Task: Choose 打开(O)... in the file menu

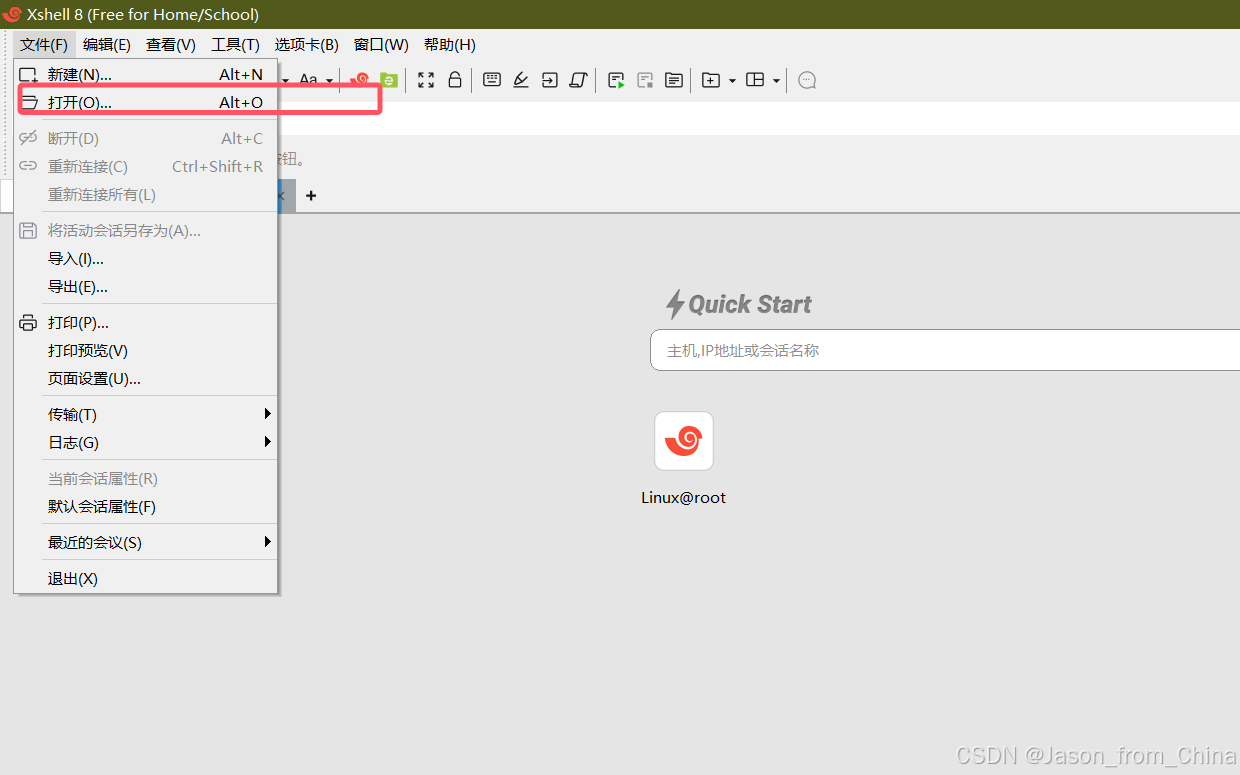Action: tap(146, 102)
